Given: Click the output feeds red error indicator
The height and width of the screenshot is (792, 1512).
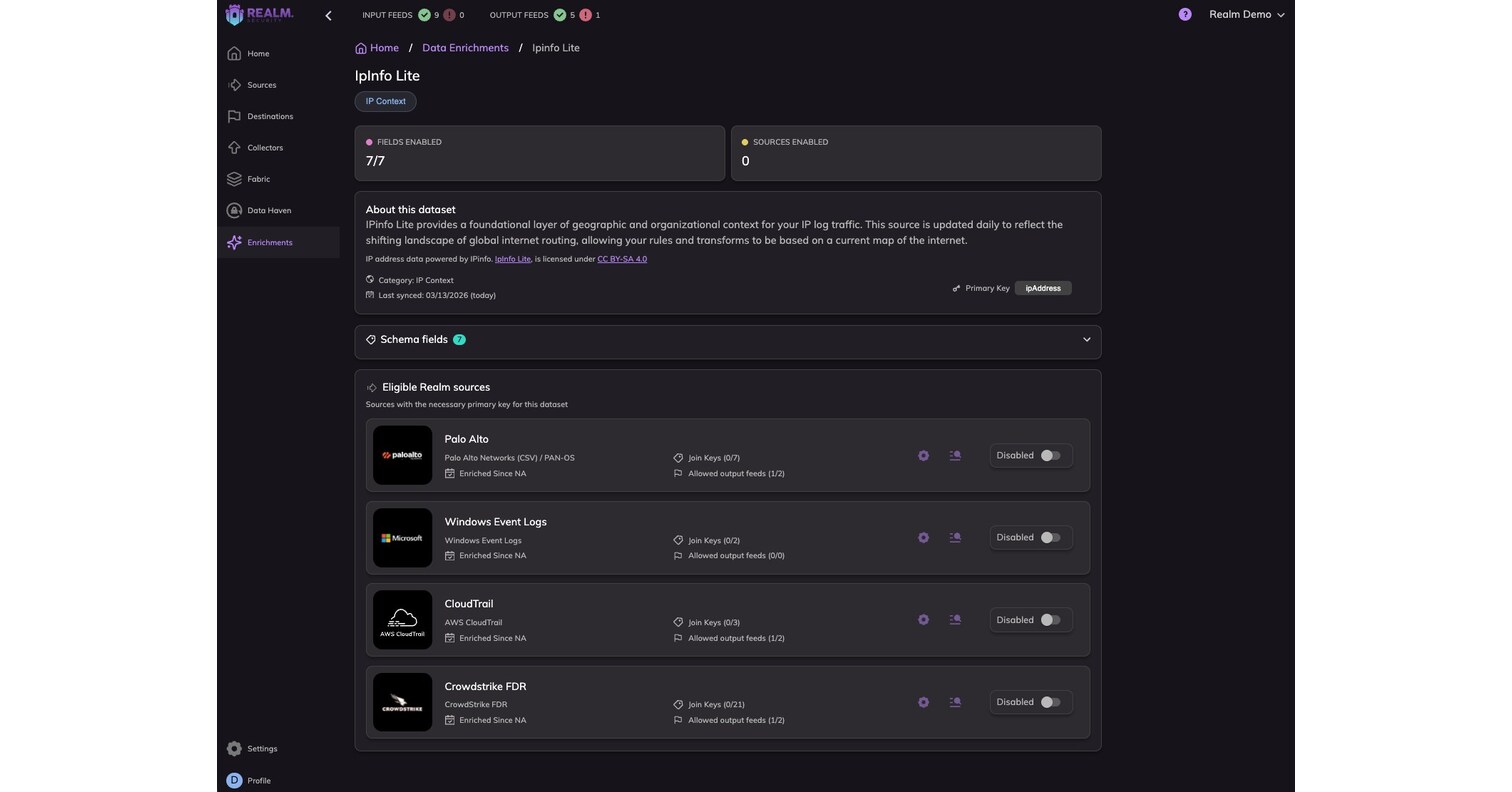Looking at the screenshot, I should click(585, 15).
